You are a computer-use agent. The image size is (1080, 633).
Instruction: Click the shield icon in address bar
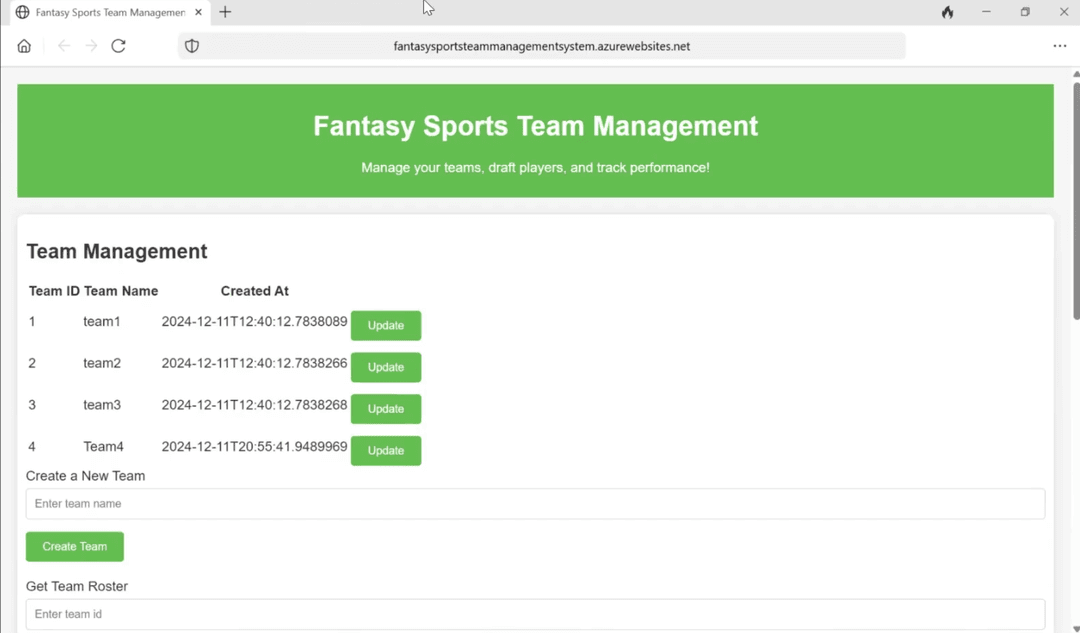coord(192,46)
